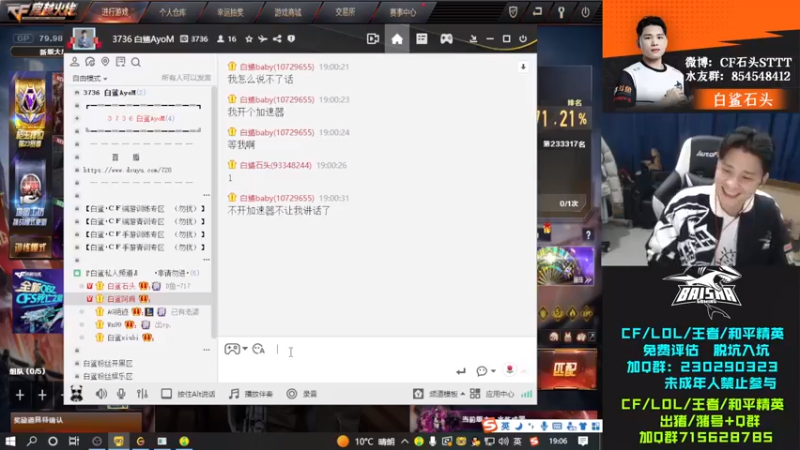800x450 pixels.
Task: Select user 白鲨xiubi in channel list
Action: [x=123, y=337]
